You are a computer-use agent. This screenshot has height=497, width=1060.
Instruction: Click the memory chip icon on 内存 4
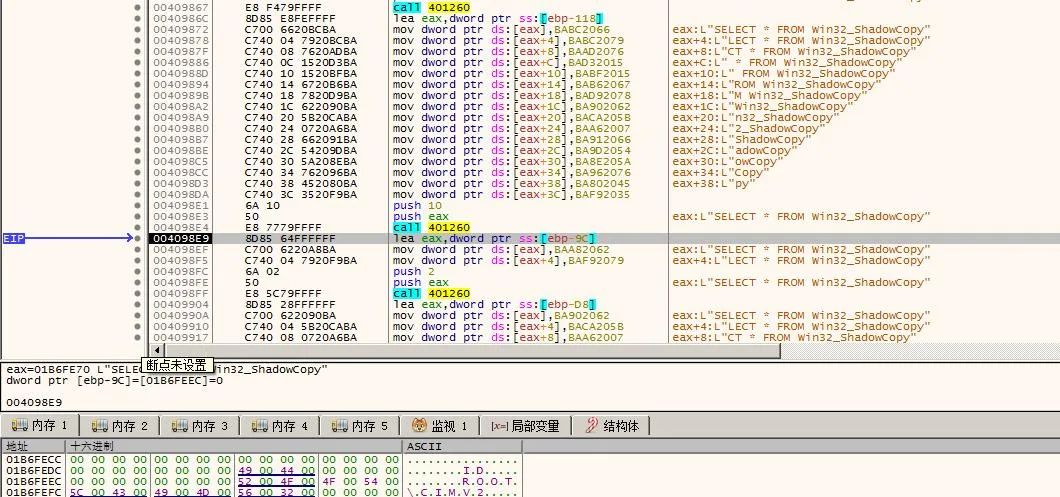[260, 426]
